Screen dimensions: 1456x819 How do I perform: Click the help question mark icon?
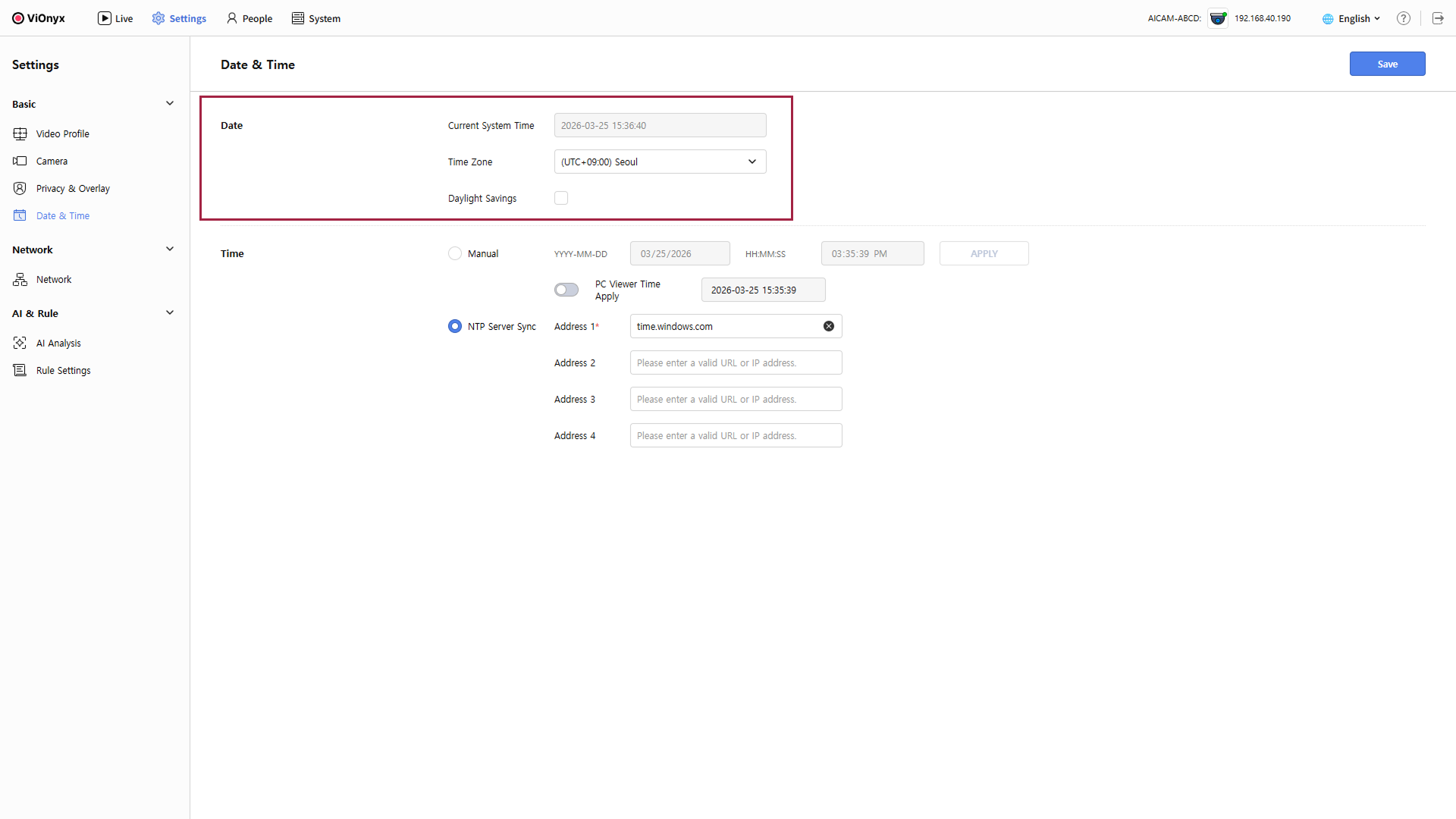pyautogui.click(x=1404, y=18)
